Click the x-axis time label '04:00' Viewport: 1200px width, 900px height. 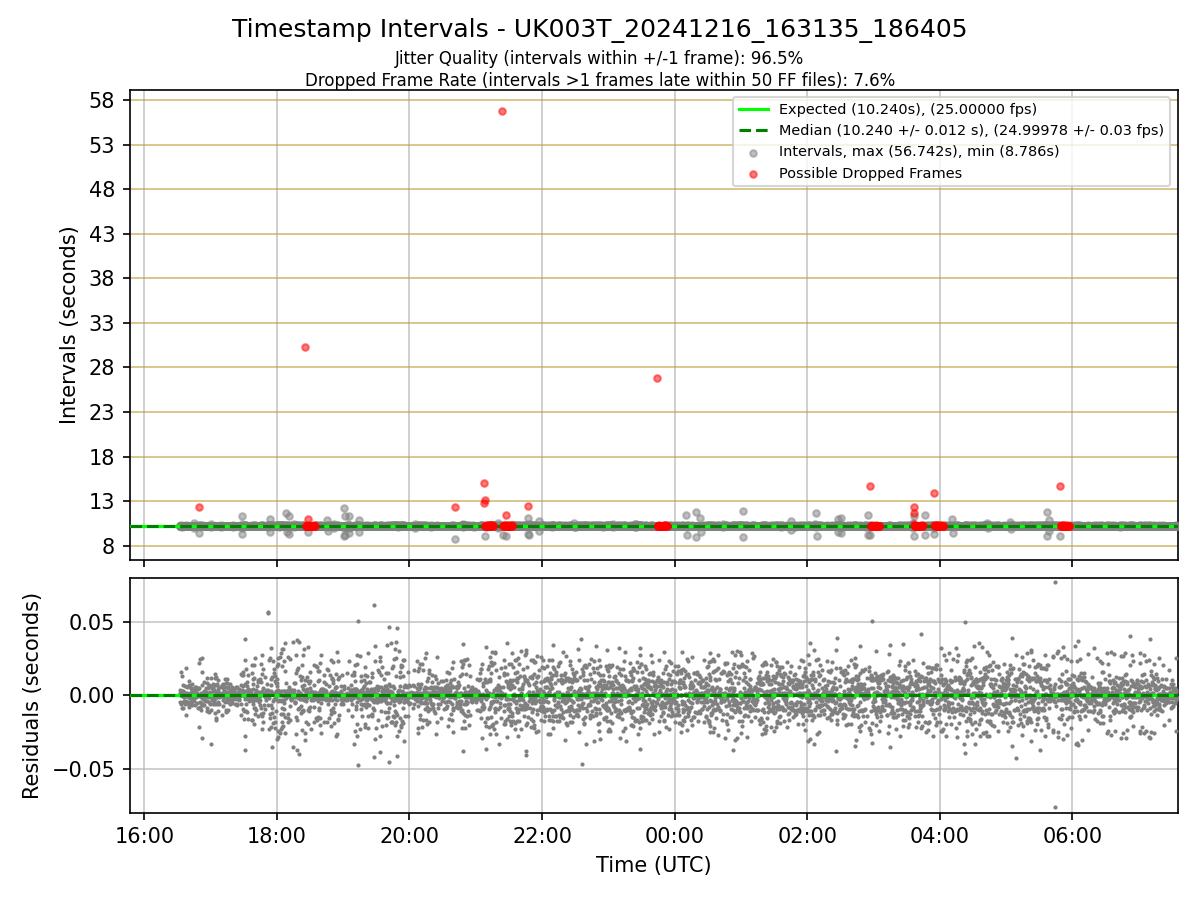coord(939,833)
